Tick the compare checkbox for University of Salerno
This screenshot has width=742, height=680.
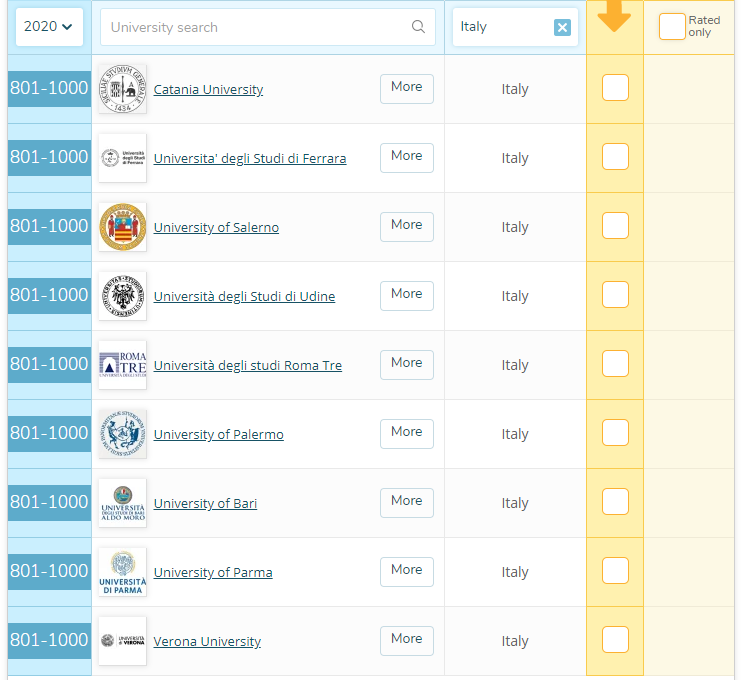[615, 226]
